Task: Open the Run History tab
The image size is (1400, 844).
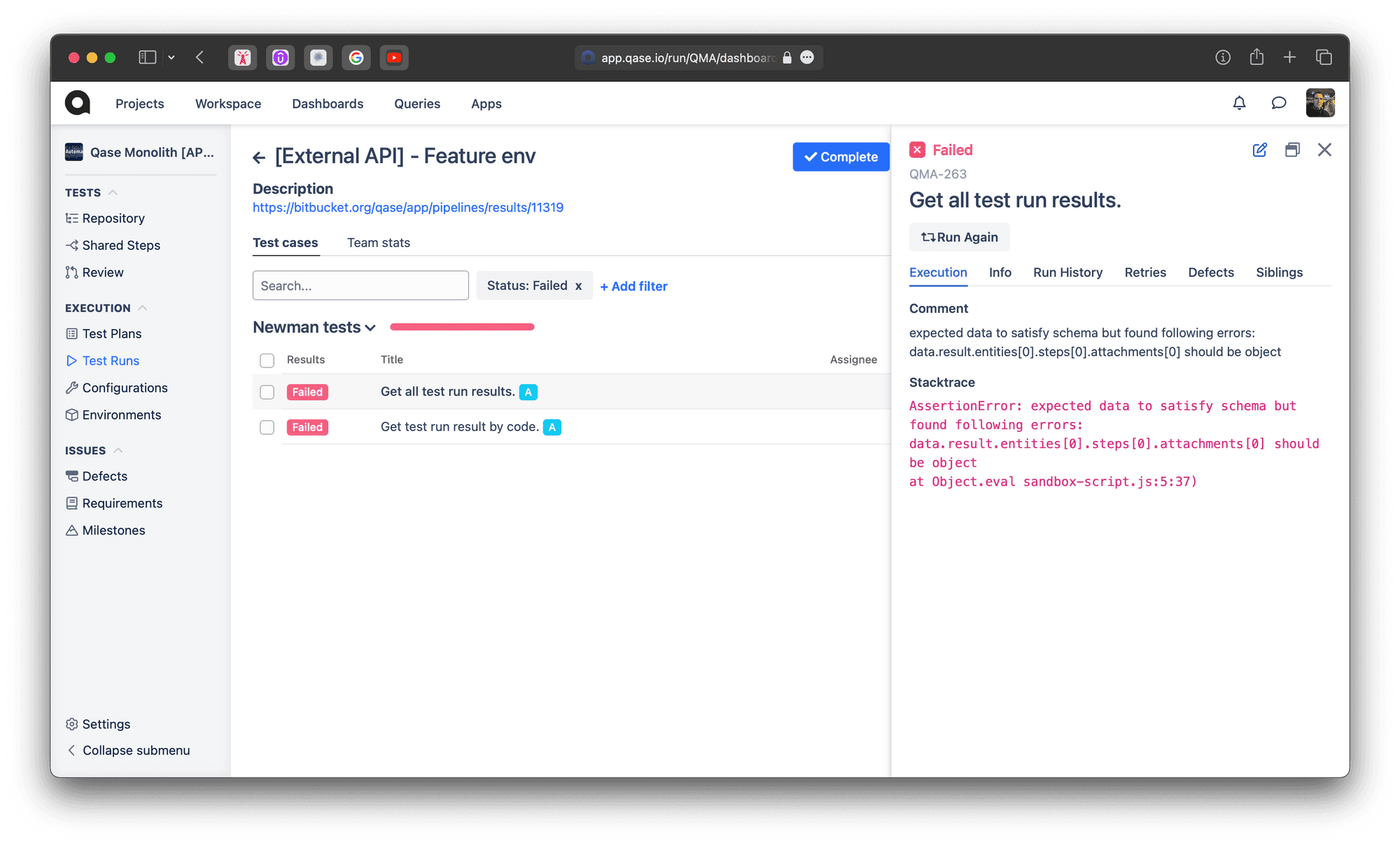Action: 1067,272
